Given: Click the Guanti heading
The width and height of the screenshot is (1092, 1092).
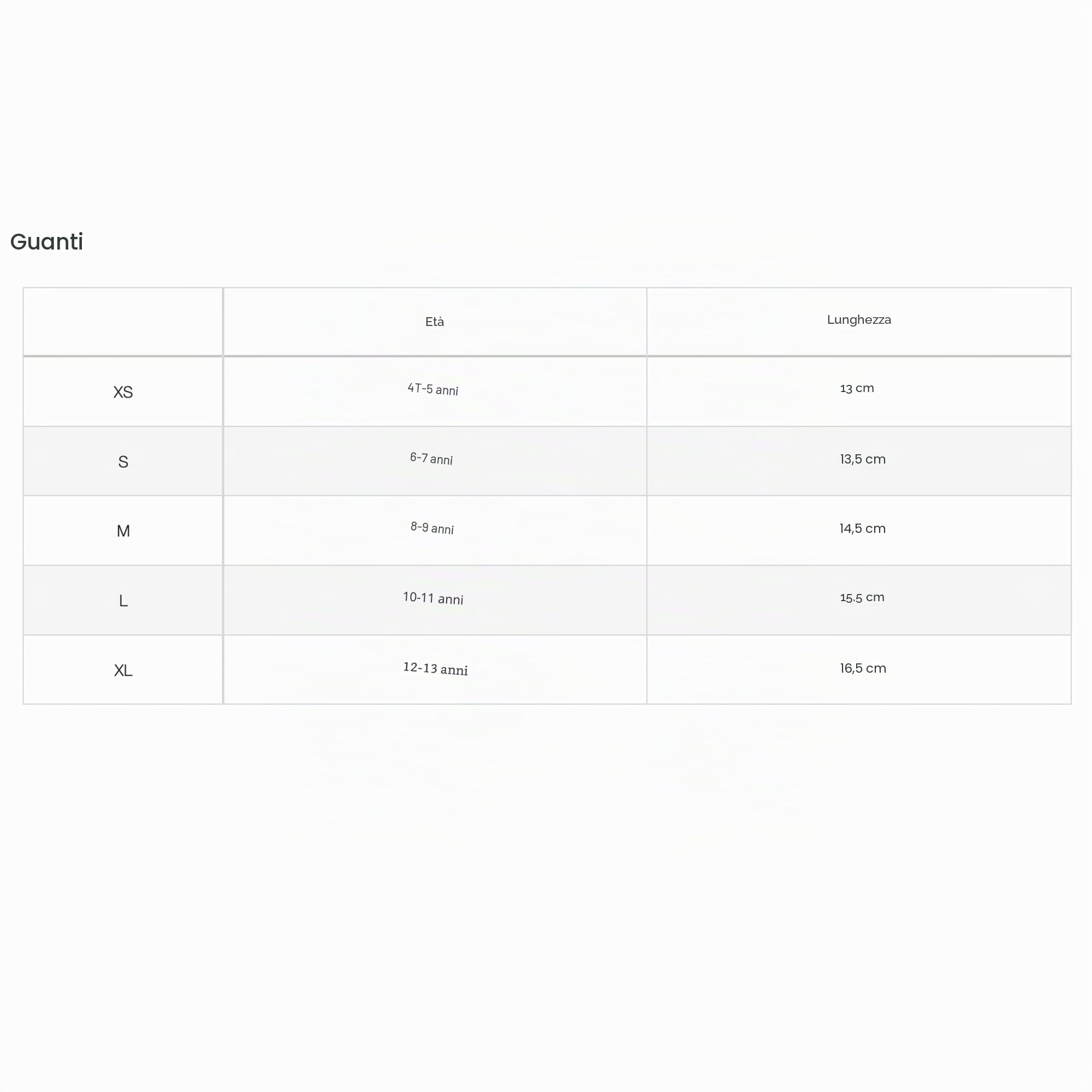Looking at the screenshot, I should (x=46, y=242).
